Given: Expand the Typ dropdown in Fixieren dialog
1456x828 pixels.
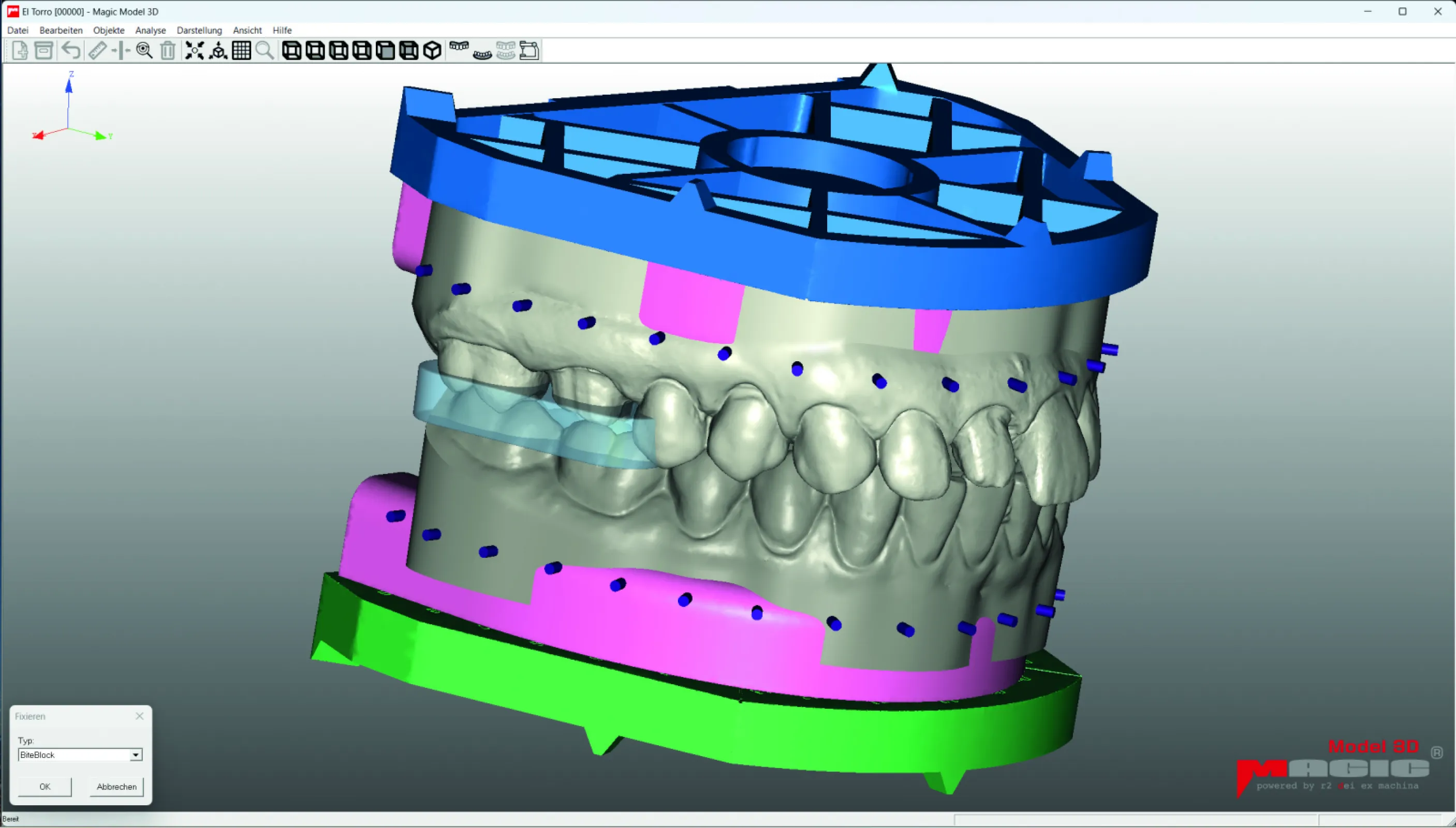Looking at the screenshot, I should pyautogui.click(x=136, y=754).
